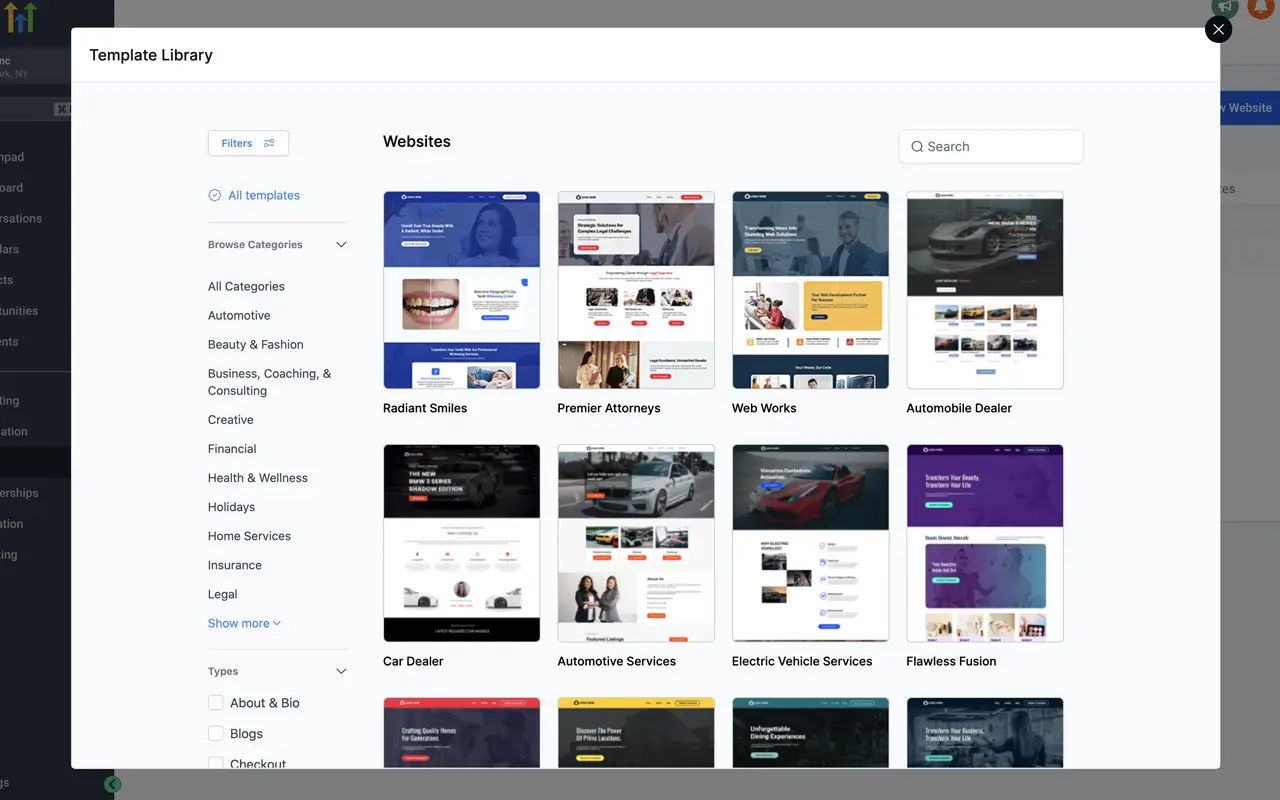
Task: Check the Checkout type checkbox
Action: click(x=215, y=763)
